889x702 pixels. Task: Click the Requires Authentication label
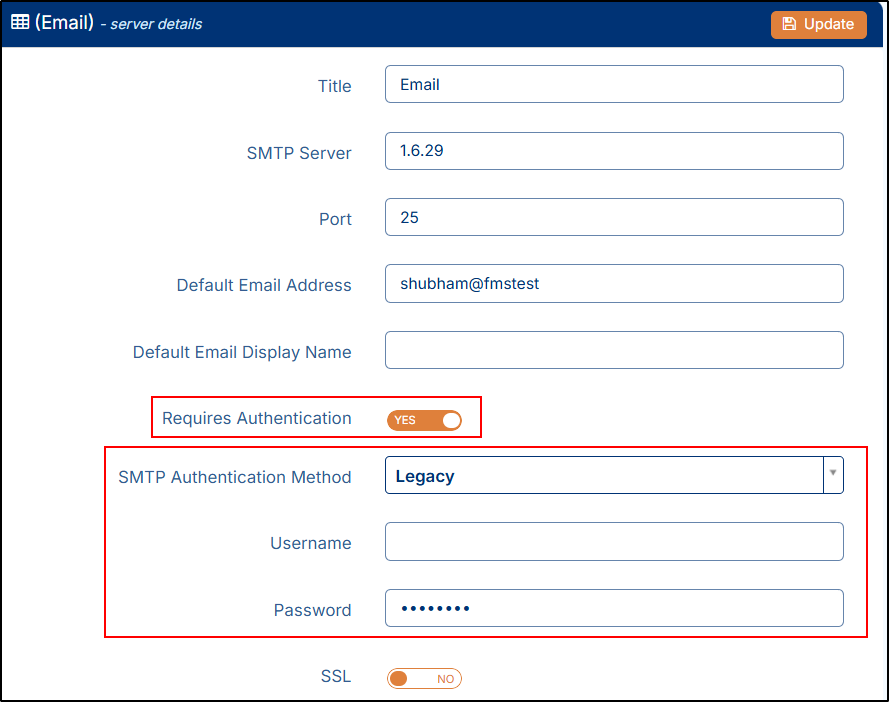256,418
